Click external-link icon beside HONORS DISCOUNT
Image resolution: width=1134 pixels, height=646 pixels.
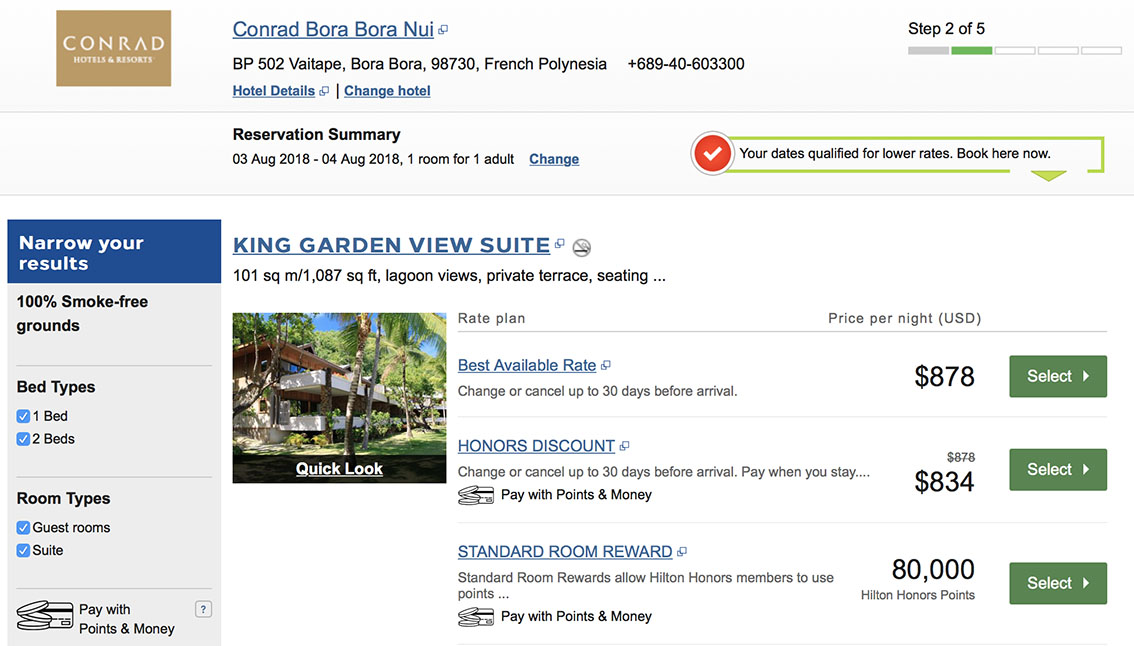pos(625,446)
